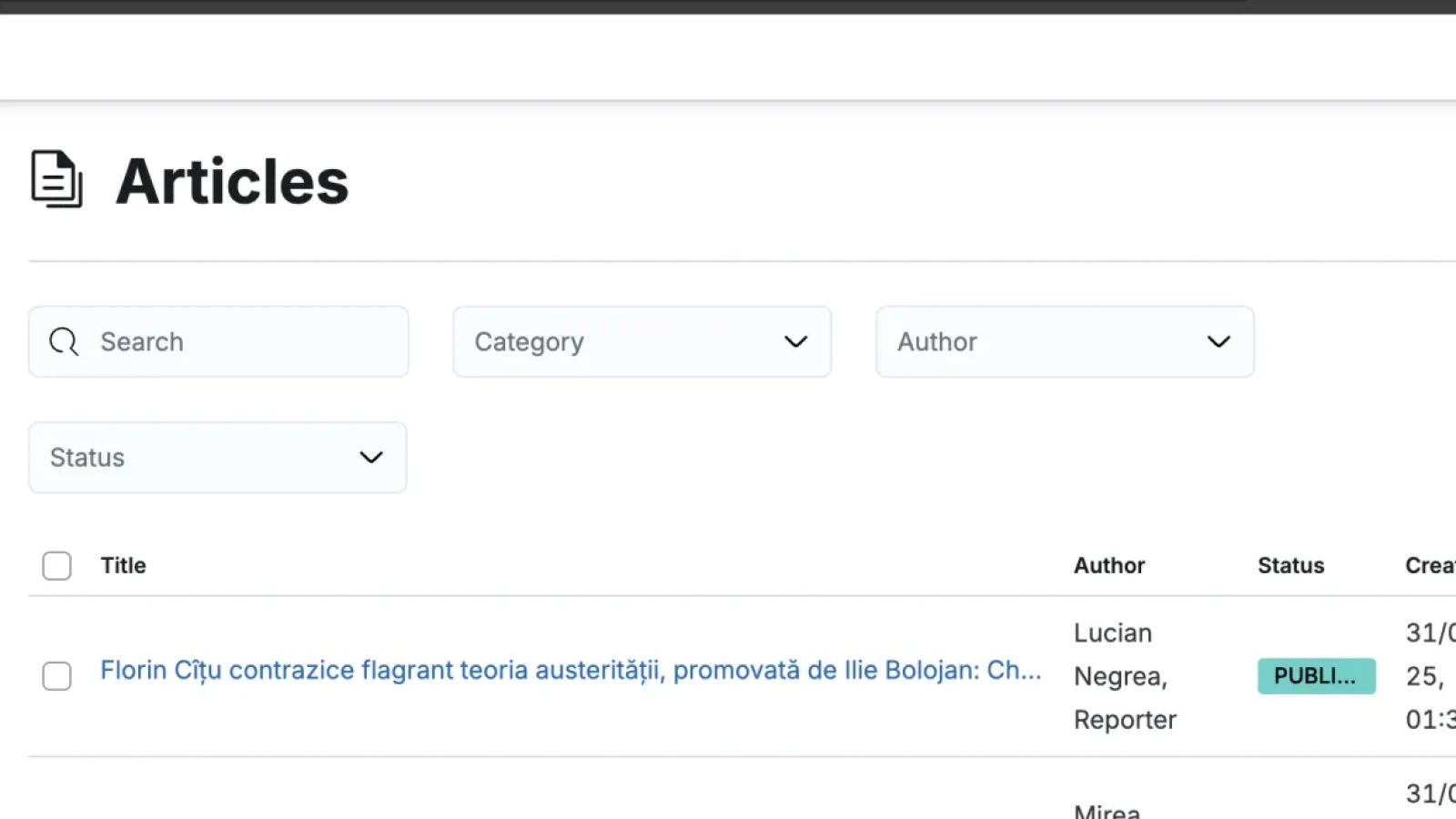
Task: Click the Articles page document icon
Action: point(57,179)
